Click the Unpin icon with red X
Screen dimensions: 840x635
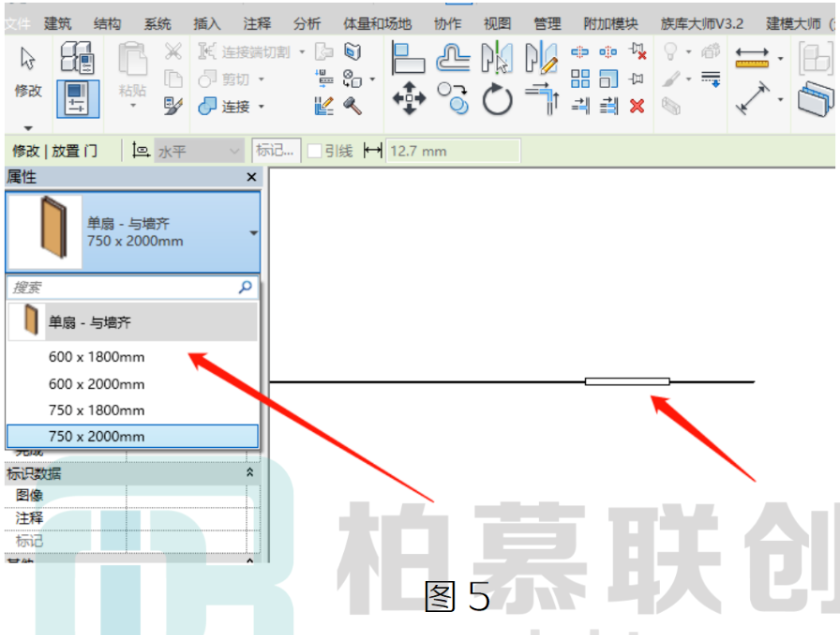pyautogui.click(x=638, y=51)
